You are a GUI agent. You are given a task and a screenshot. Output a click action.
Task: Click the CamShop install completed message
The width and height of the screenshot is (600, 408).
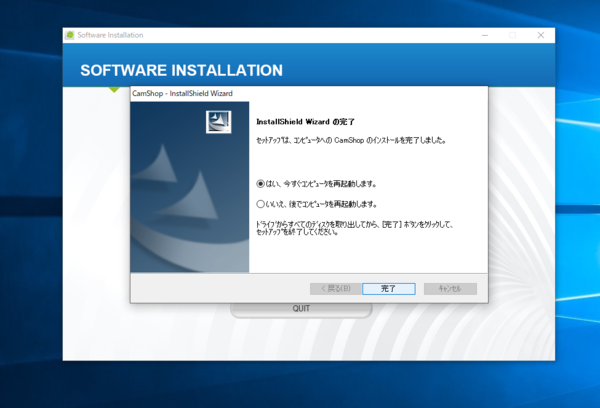(351, 140)
